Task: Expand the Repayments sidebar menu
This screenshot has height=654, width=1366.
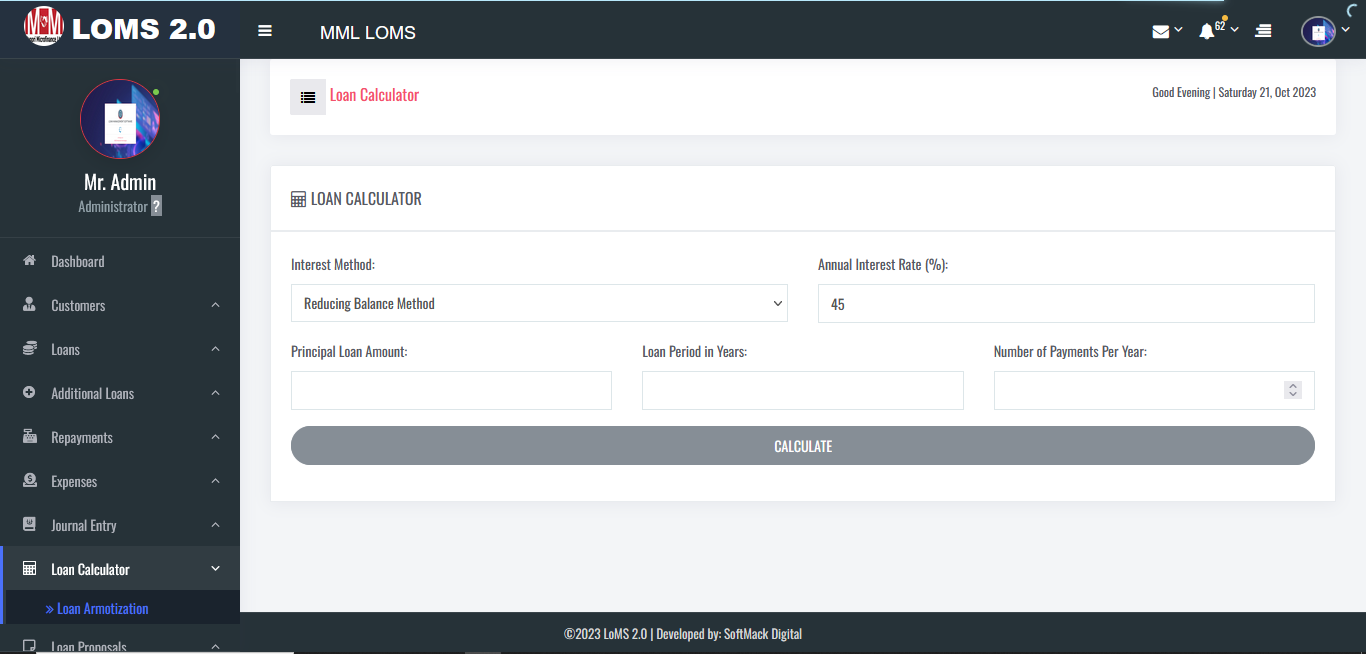Action: (x=120, y=437)
